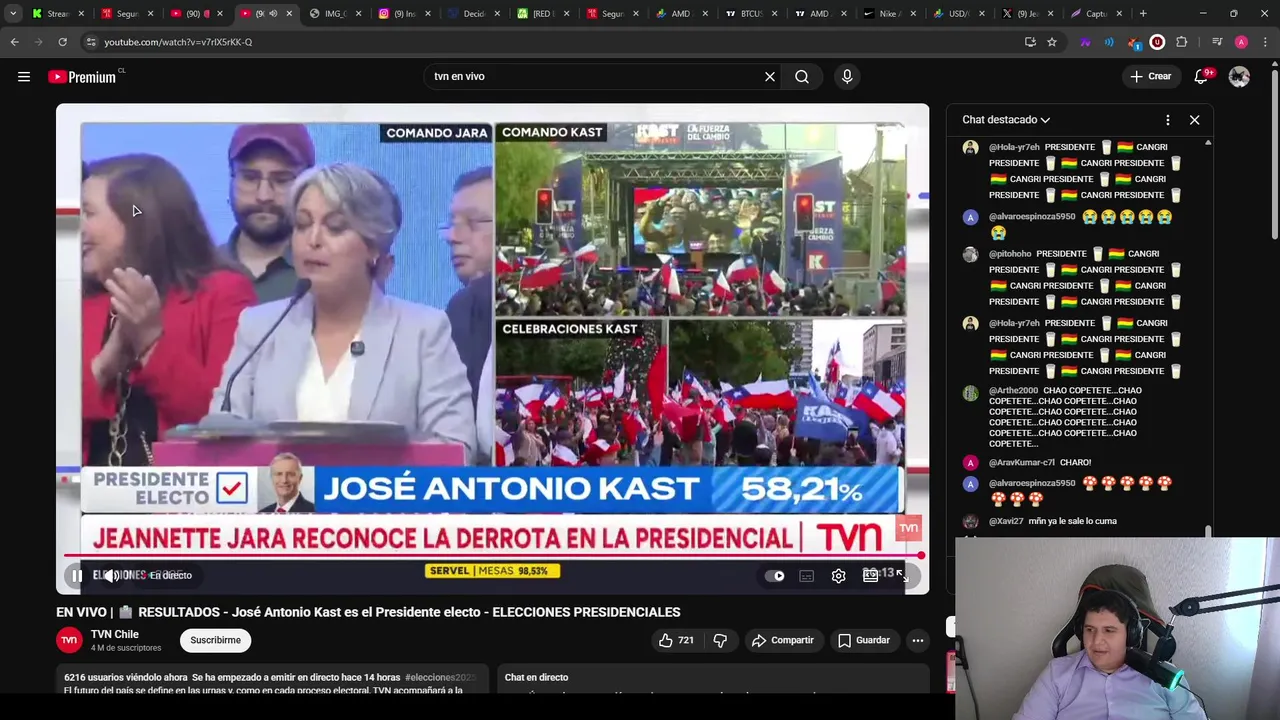Open player settings gear
This screenshot has height=720, width=1280.
click(838, 575)
